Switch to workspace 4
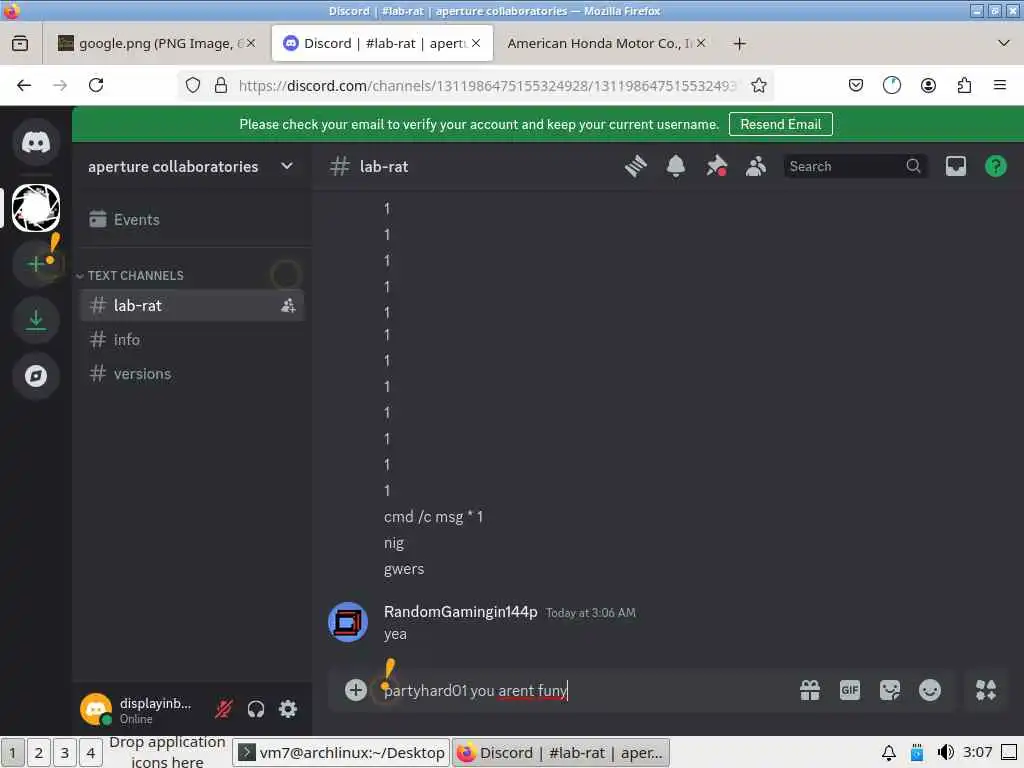 coord(91,753)
